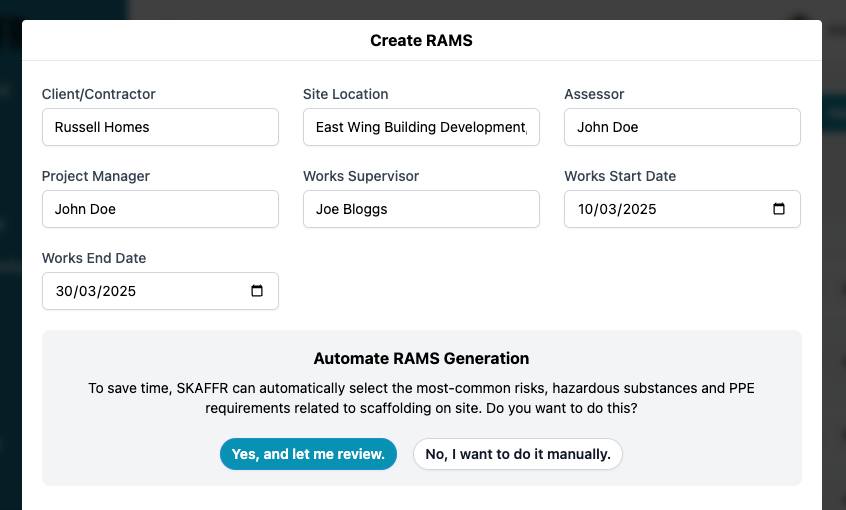Select the Works End Date value 30/03/2025
The width and height of the screenshot is (846, 510).
95,291
